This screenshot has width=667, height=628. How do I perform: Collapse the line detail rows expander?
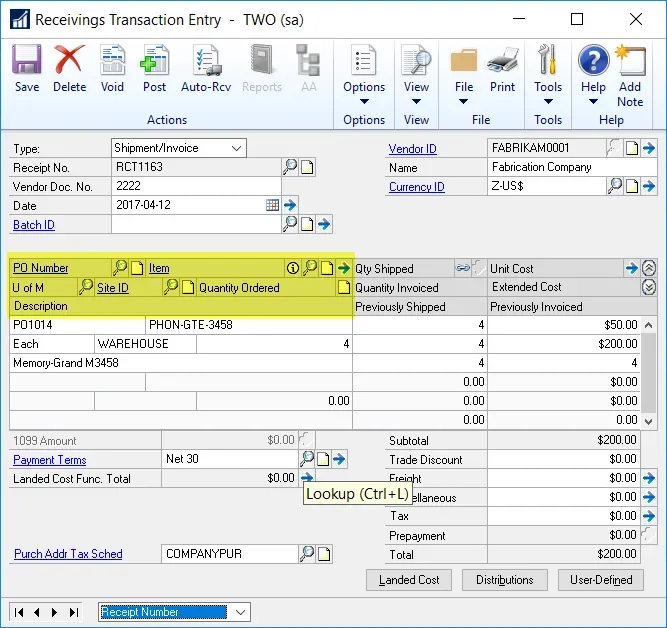pyautogui.click(x=649, y=268)
